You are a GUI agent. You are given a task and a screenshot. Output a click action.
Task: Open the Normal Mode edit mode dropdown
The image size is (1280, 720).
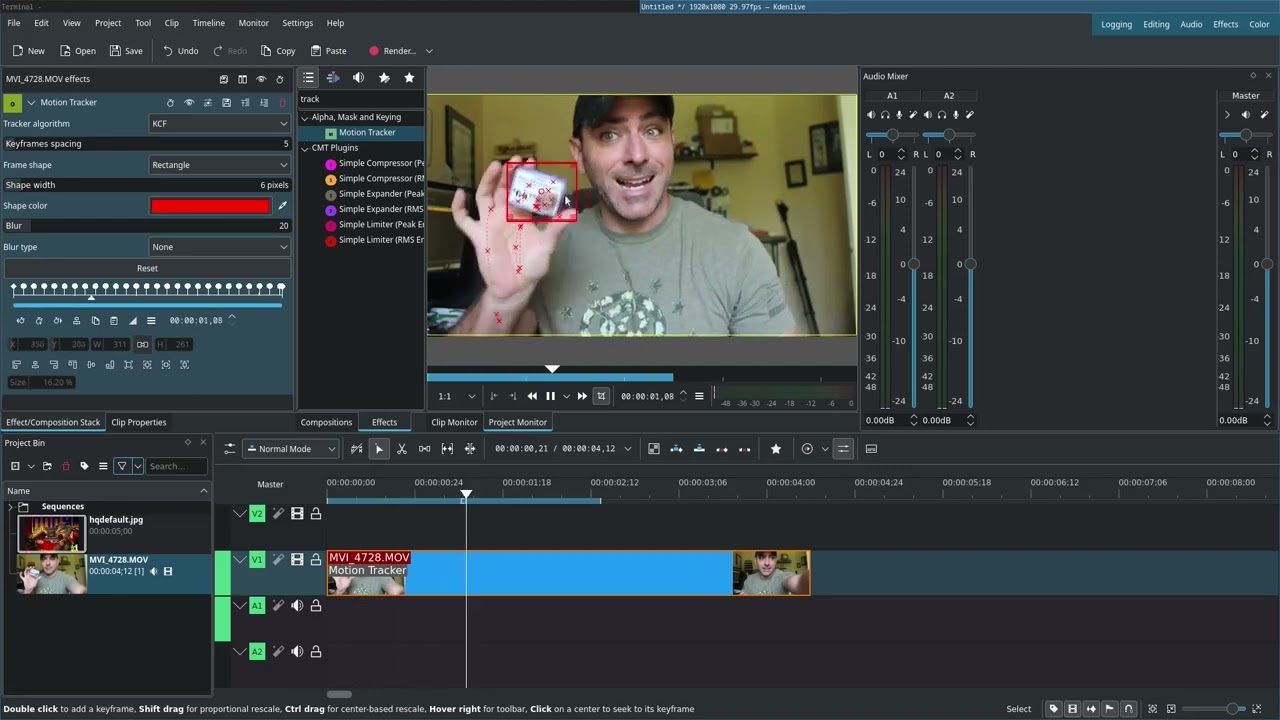click(x=291, y=449)
